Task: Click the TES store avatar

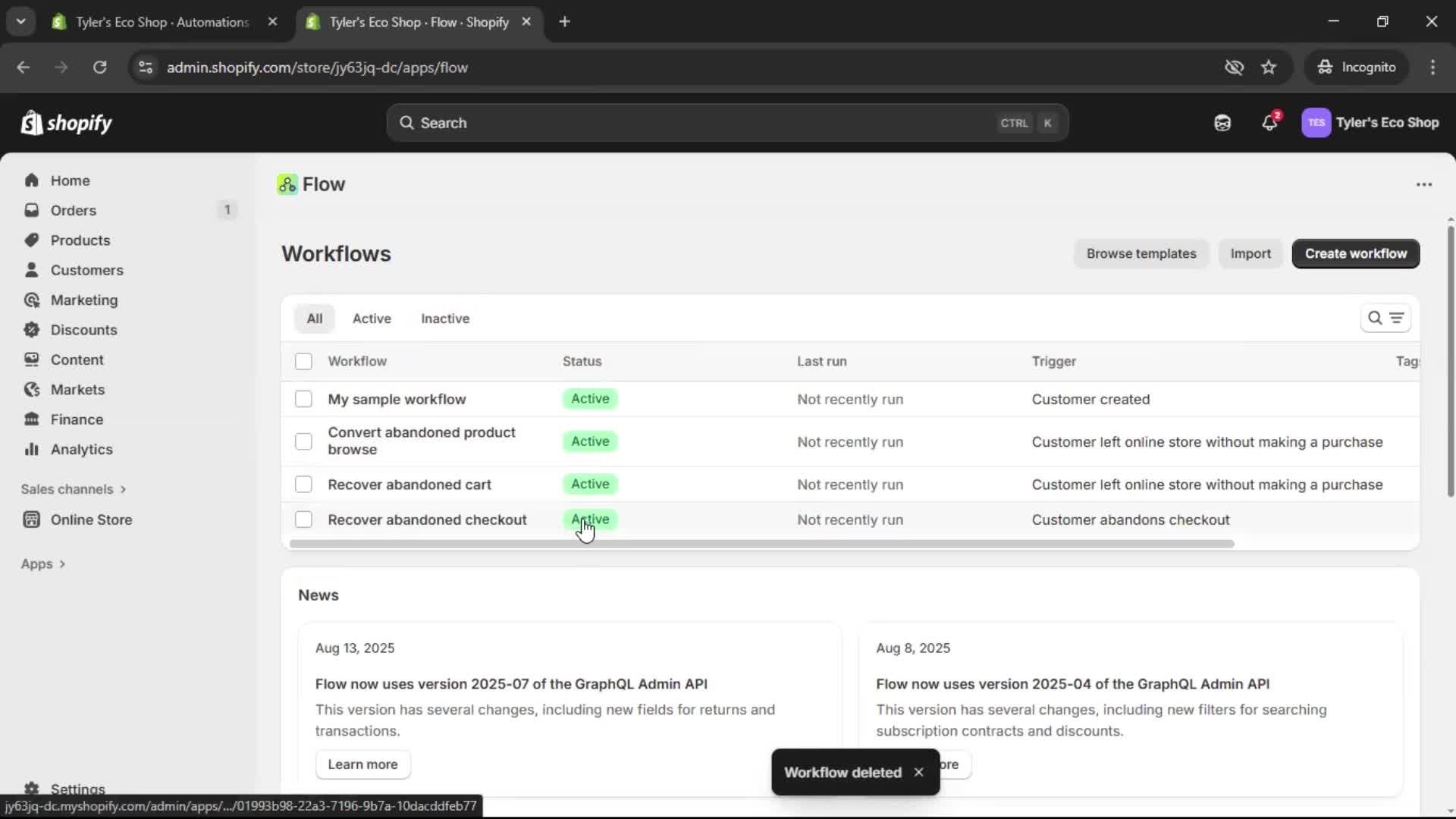Action: pyautogui.click(x=1317, y=123)
